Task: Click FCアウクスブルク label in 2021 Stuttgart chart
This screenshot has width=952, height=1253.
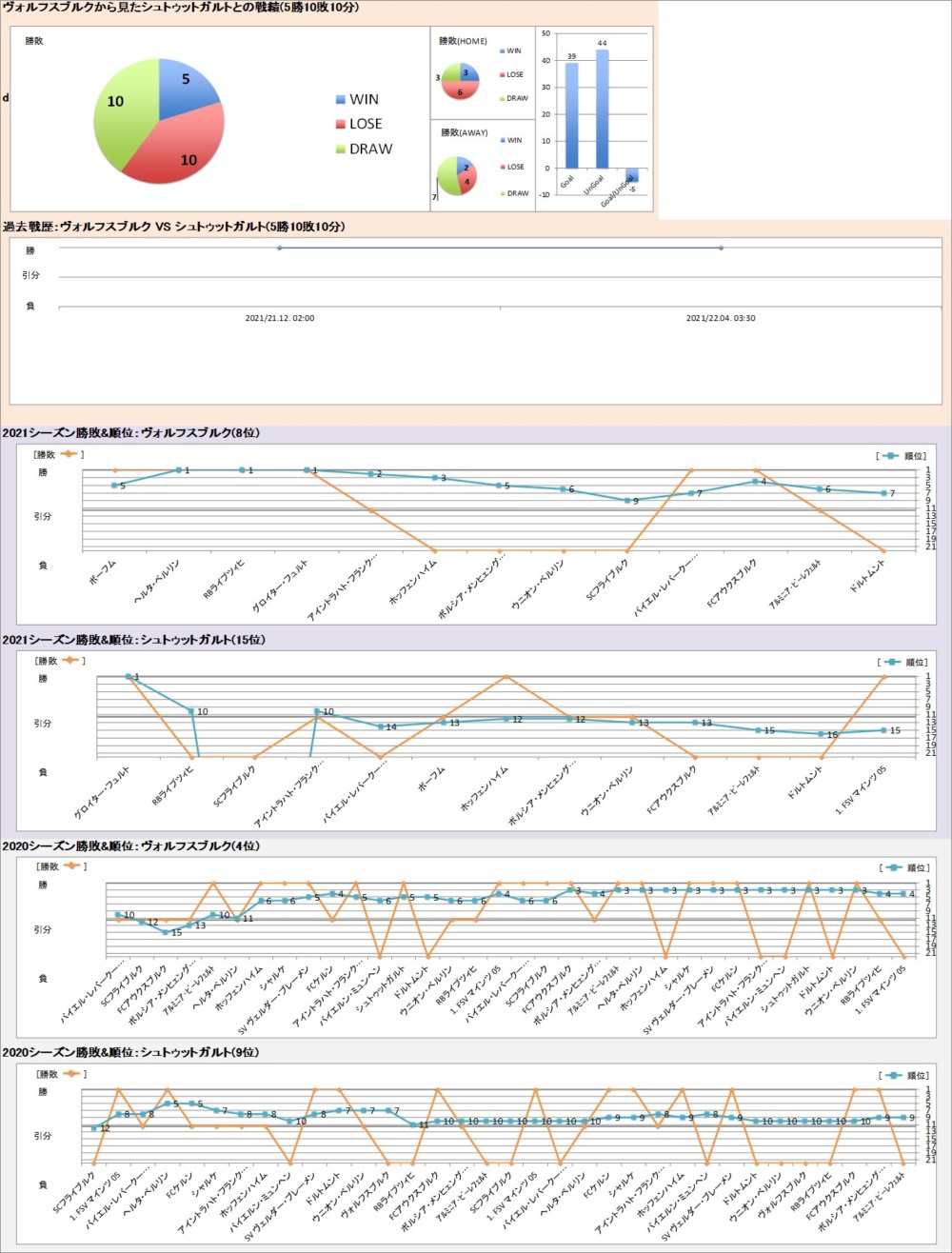Action: 669,788
